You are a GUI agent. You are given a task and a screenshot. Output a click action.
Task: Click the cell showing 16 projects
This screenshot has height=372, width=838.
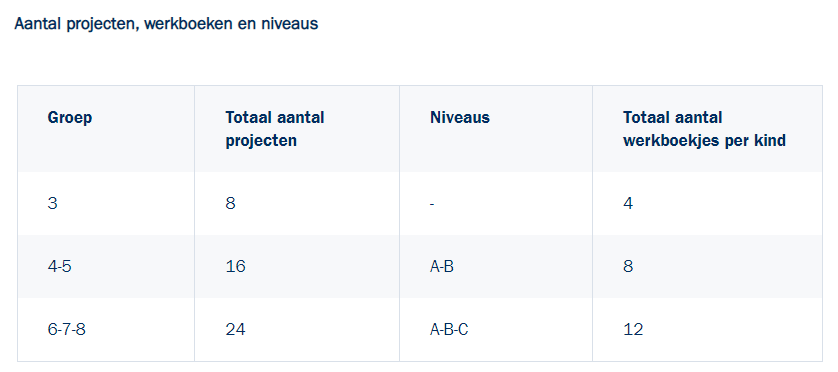[297, 266]
